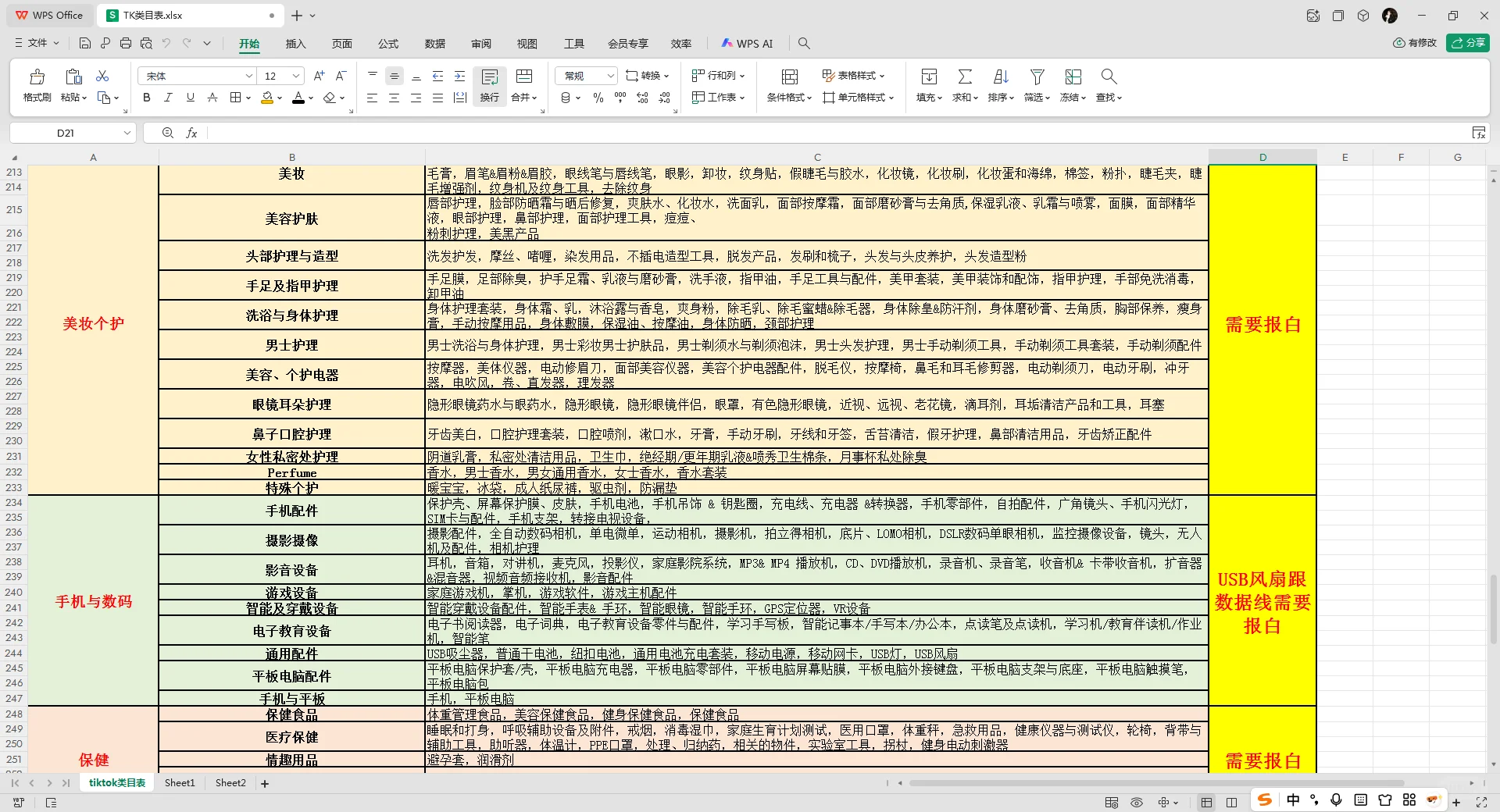Screen dimensions: 1500x812
Task: Open the number format dropdown (常规)
Action: pyautogui.click(x=611, y=76)
